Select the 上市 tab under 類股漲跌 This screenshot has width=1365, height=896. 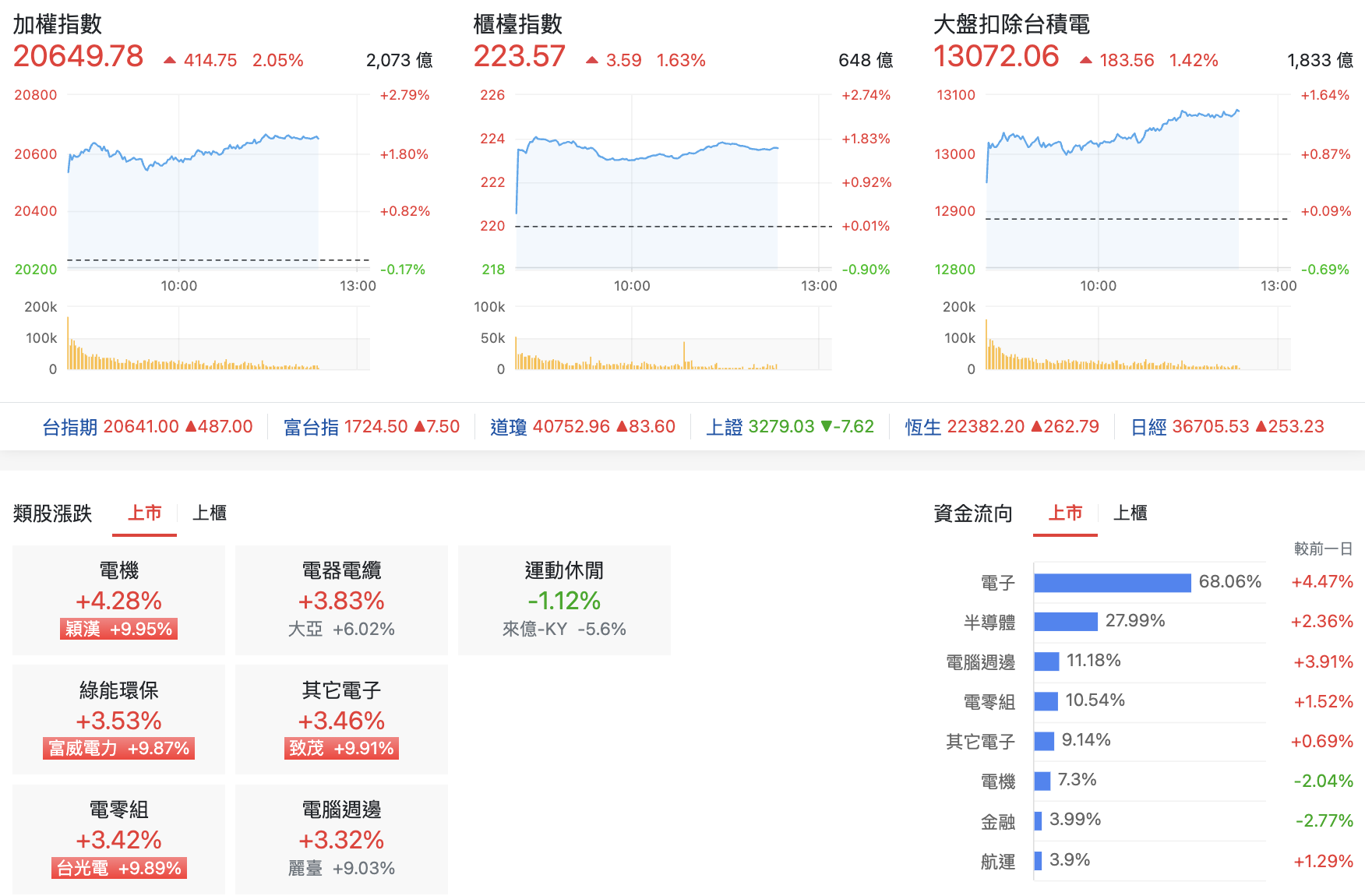click(x=145, y=513)
